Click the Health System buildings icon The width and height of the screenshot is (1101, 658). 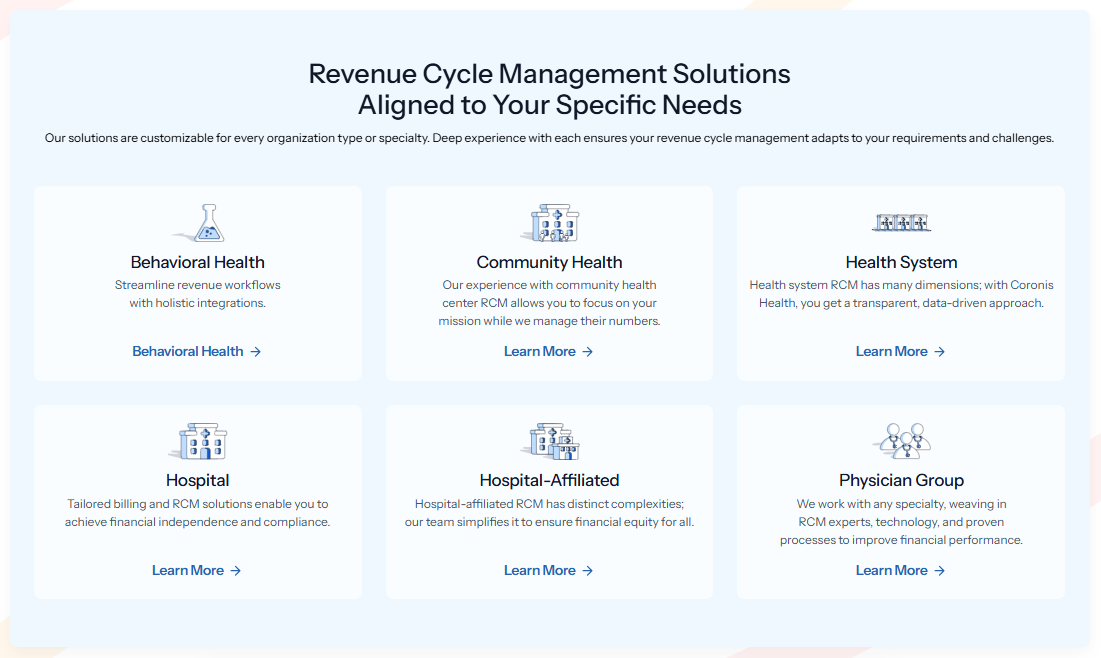[901, 222]
